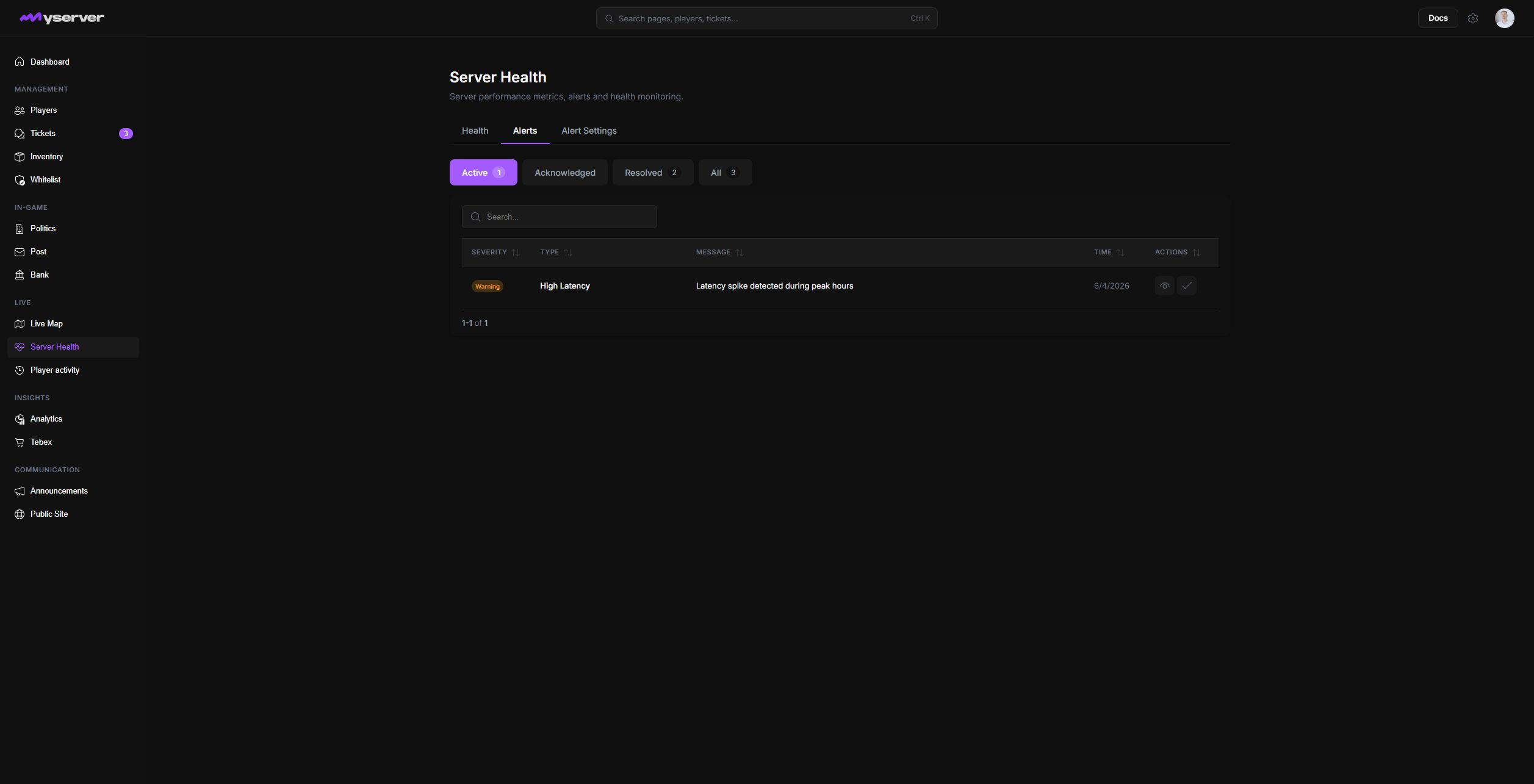Filter alerts by Active status
1534x784 pixels.
click(x=483, y=173)
